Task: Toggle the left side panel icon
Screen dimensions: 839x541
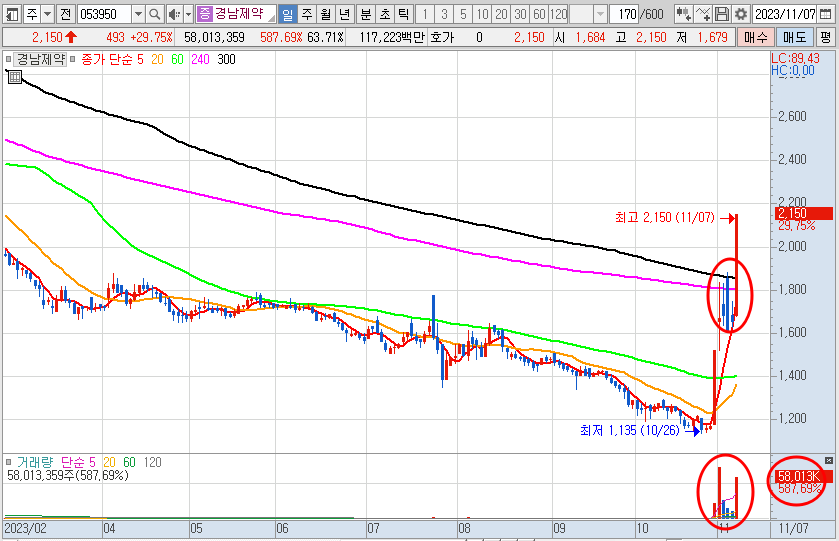Action: coord(12,14)
